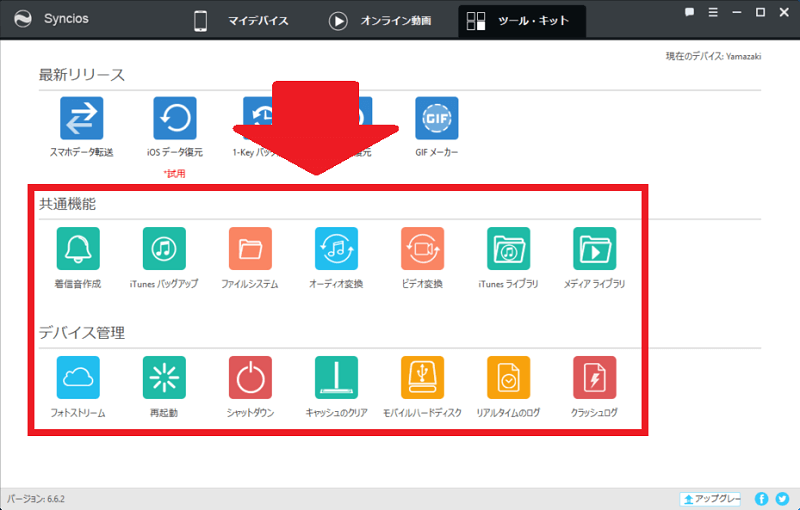Viewport: 800px width, 510px height.
Task: Launch オーディオ変換 audio converter
Action: [336, 248]
